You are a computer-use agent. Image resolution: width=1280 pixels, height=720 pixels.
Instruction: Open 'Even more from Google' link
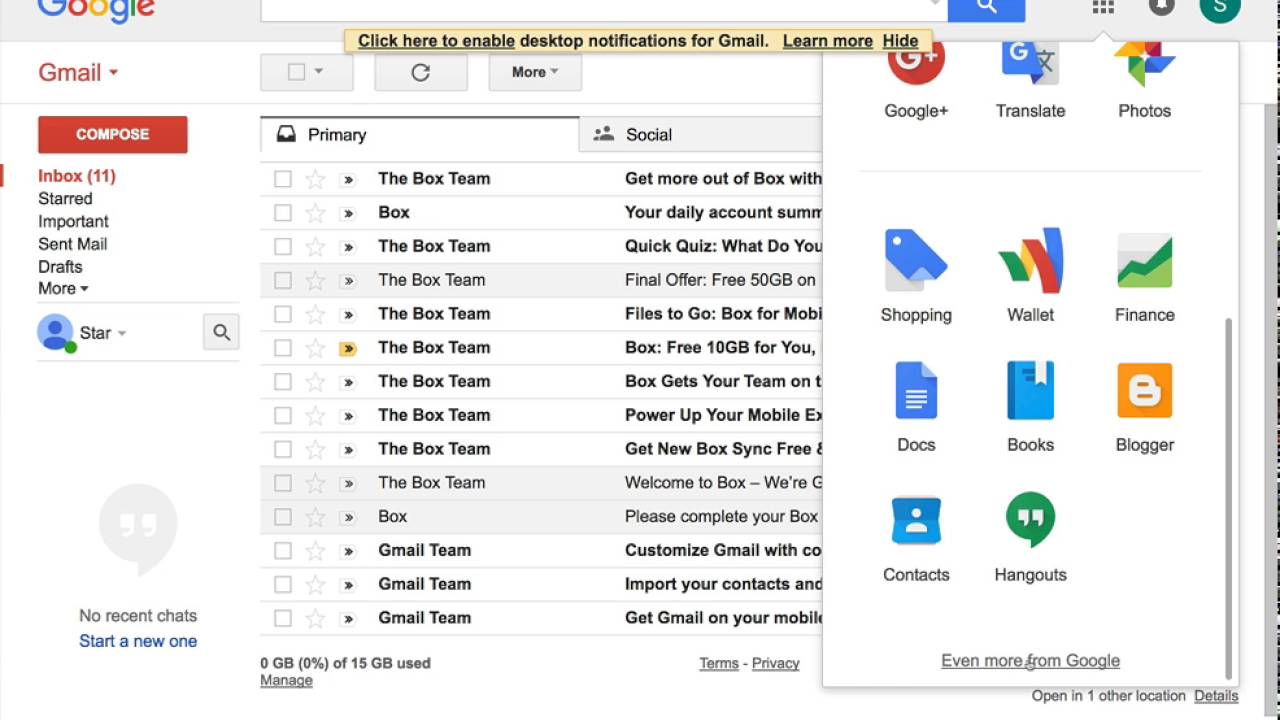(x=1030, y=661)
